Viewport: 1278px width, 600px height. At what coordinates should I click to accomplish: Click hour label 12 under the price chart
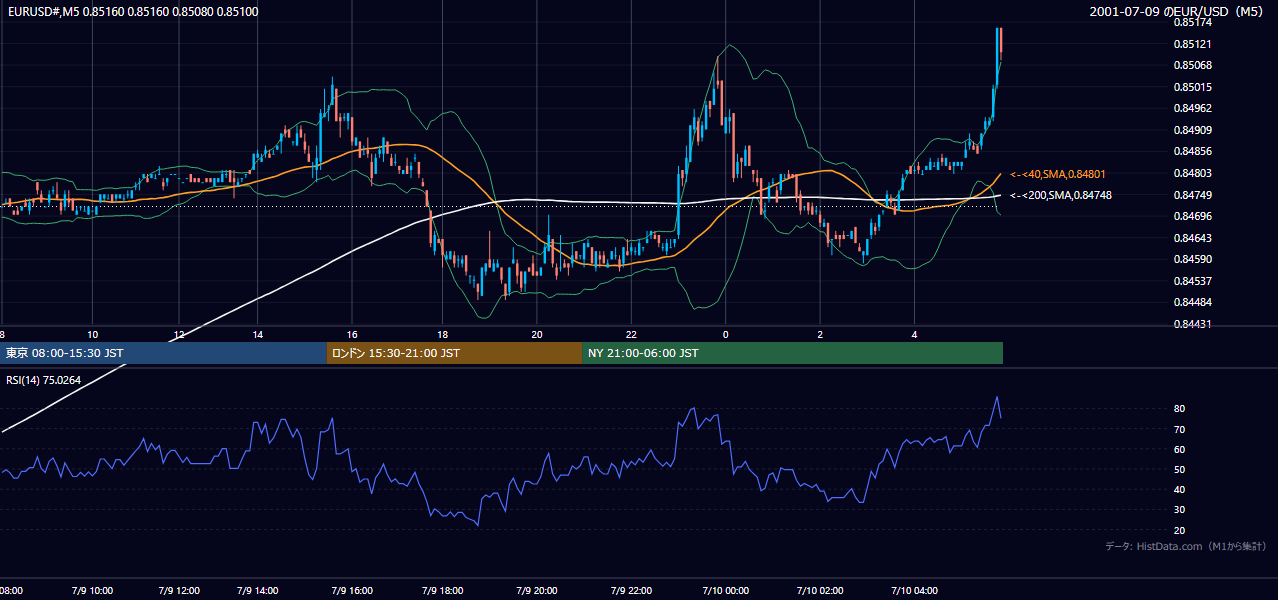tap(179, 334)
